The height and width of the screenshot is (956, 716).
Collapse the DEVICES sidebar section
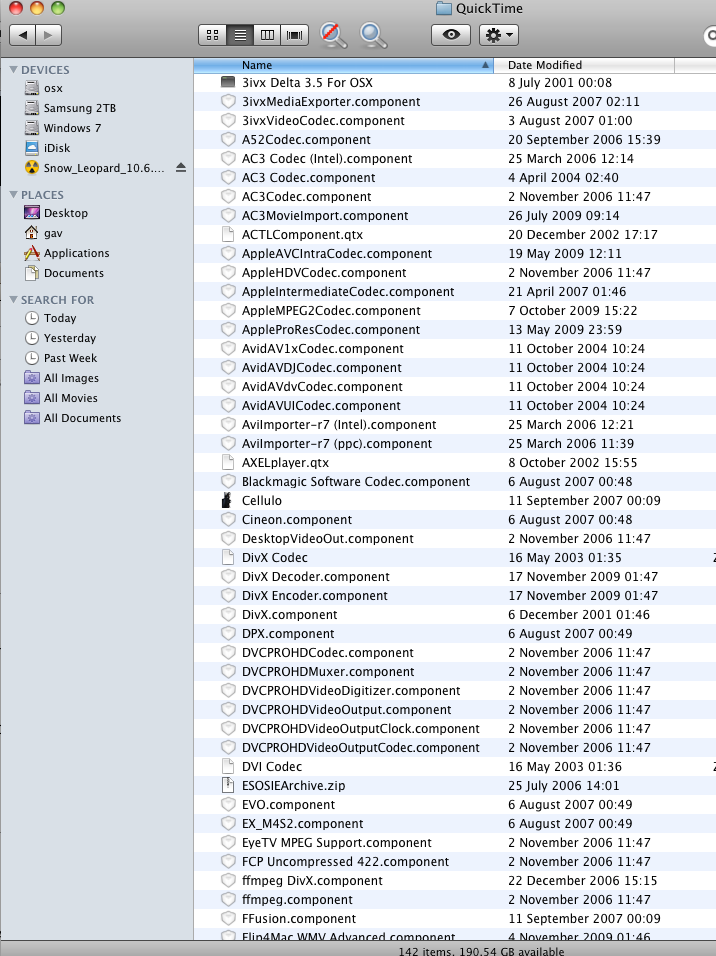coord(13,70)
